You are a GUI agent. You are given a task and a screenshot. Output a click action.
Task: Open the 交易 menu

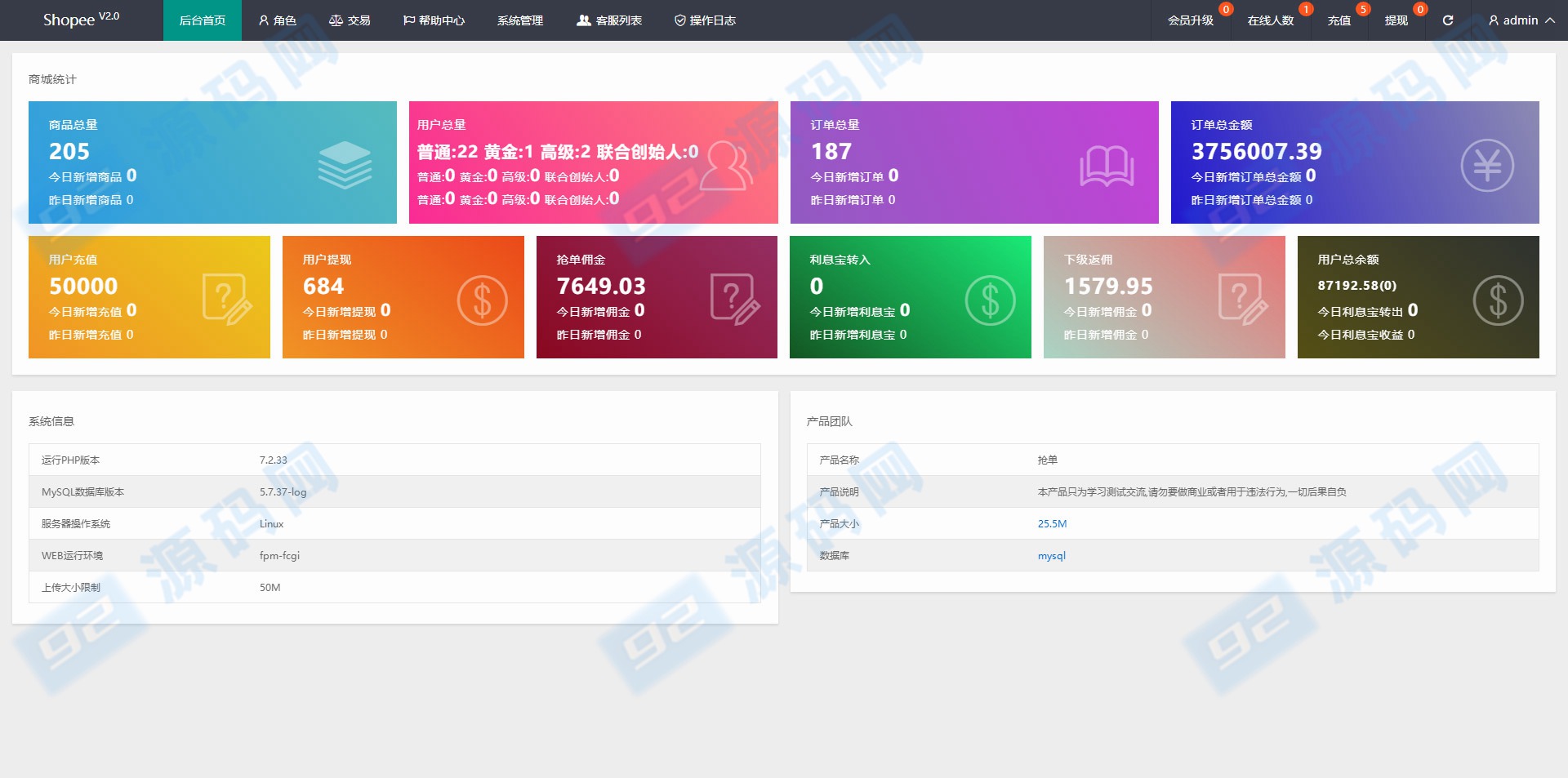(x=350, y=20)
